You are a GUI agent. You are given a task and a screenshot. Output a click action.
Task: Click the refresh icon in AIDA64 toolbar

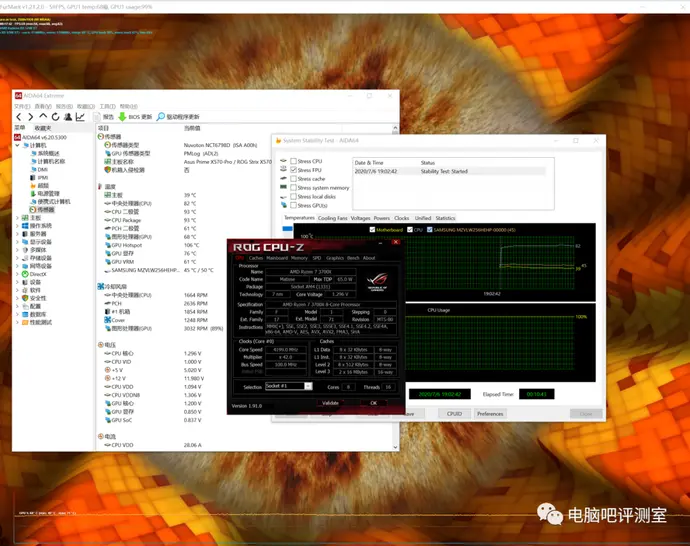click(55, 117)
